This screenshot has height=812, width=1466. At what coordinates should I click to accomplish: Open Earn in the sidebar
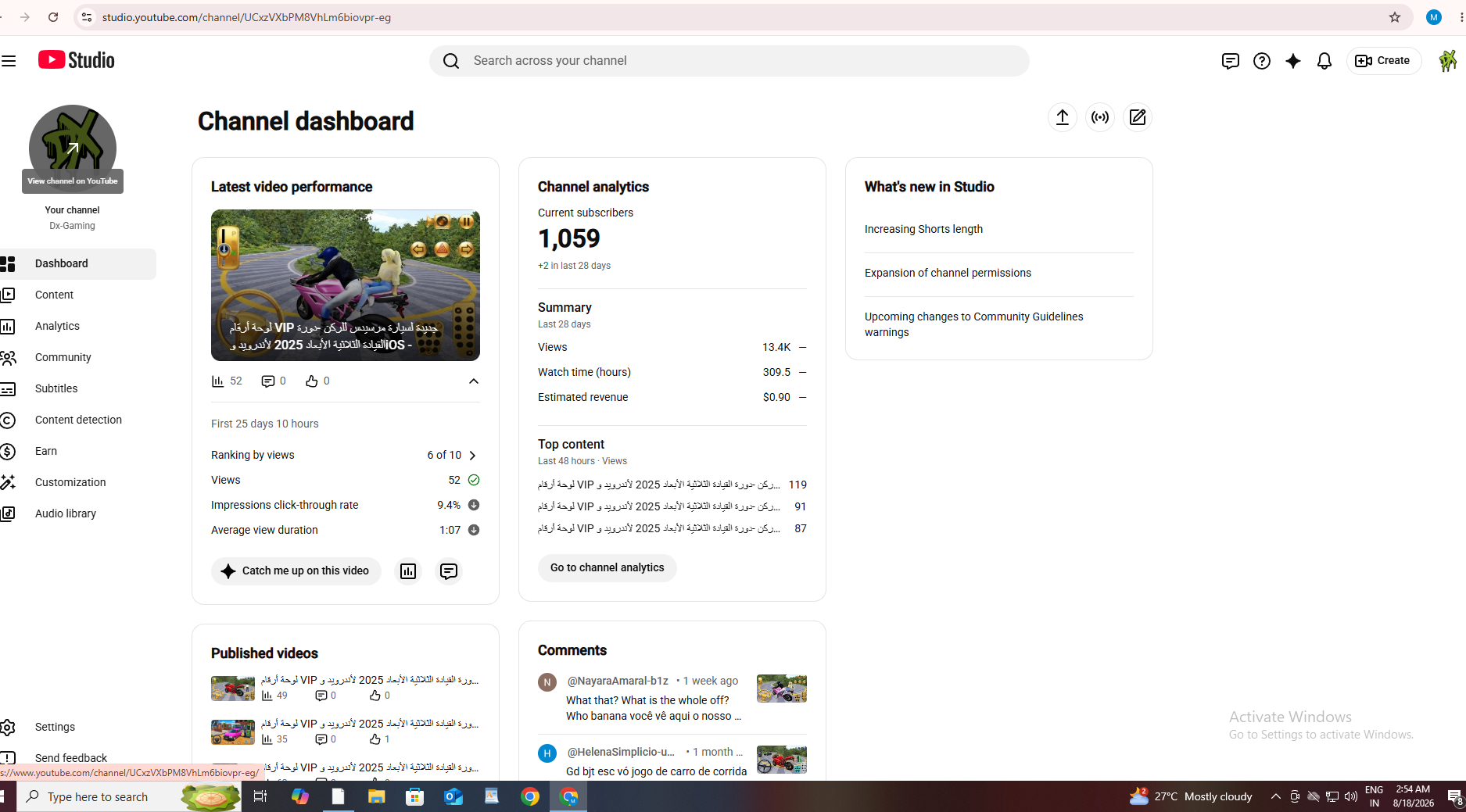(x=78, y=452)
